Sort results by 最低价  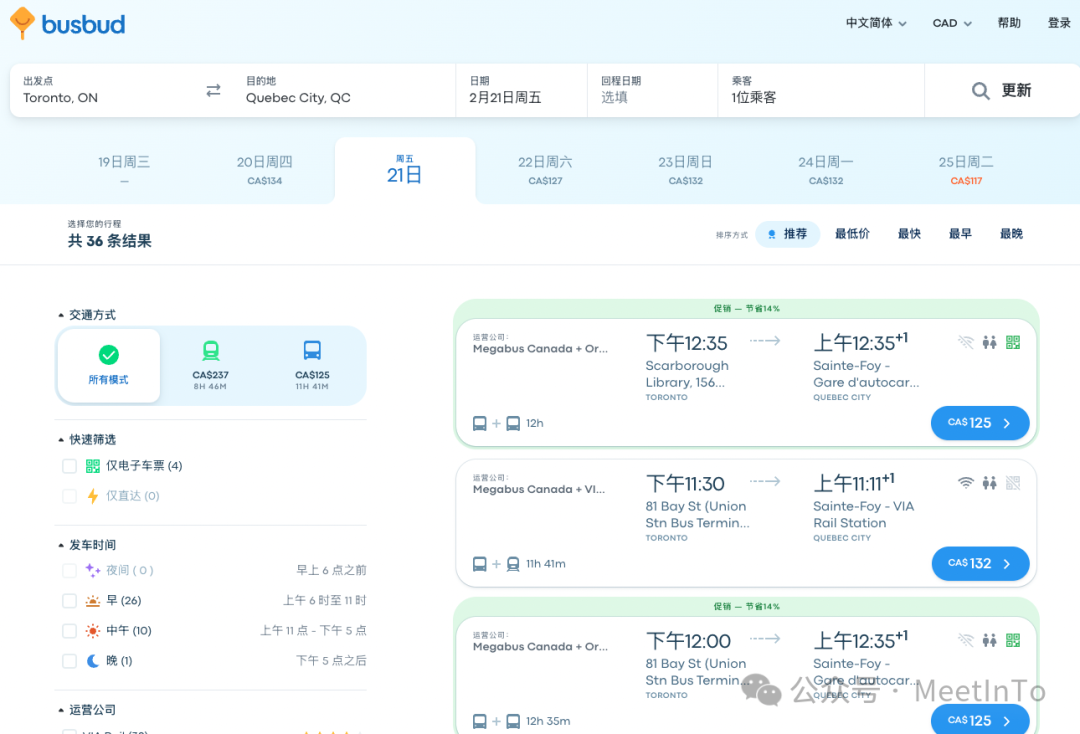[x=852, y=234]
